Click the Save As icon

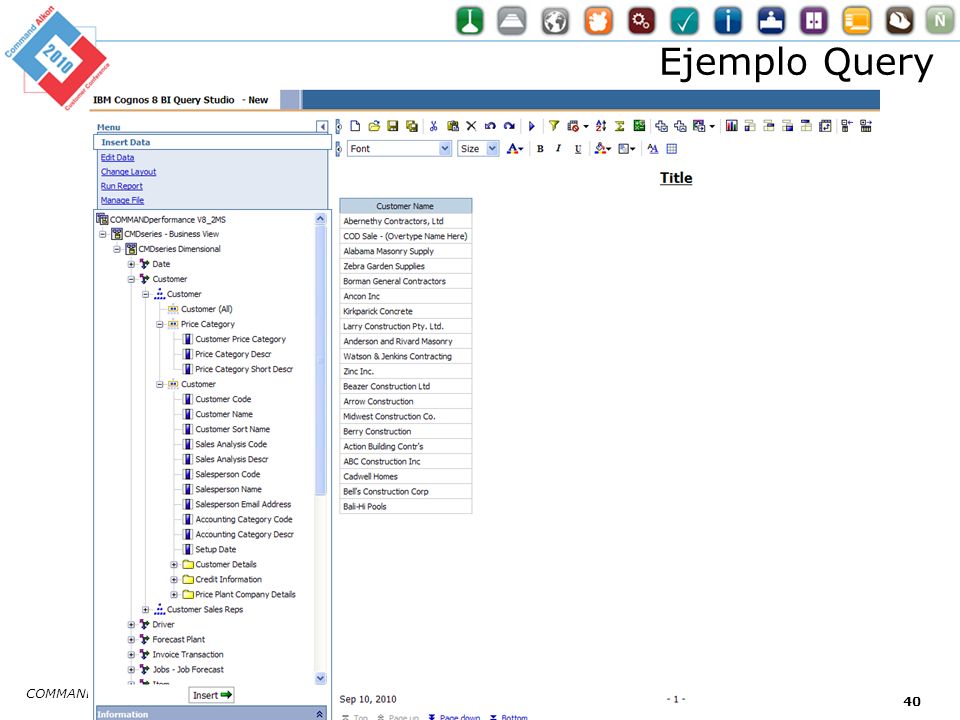point(411,126)
